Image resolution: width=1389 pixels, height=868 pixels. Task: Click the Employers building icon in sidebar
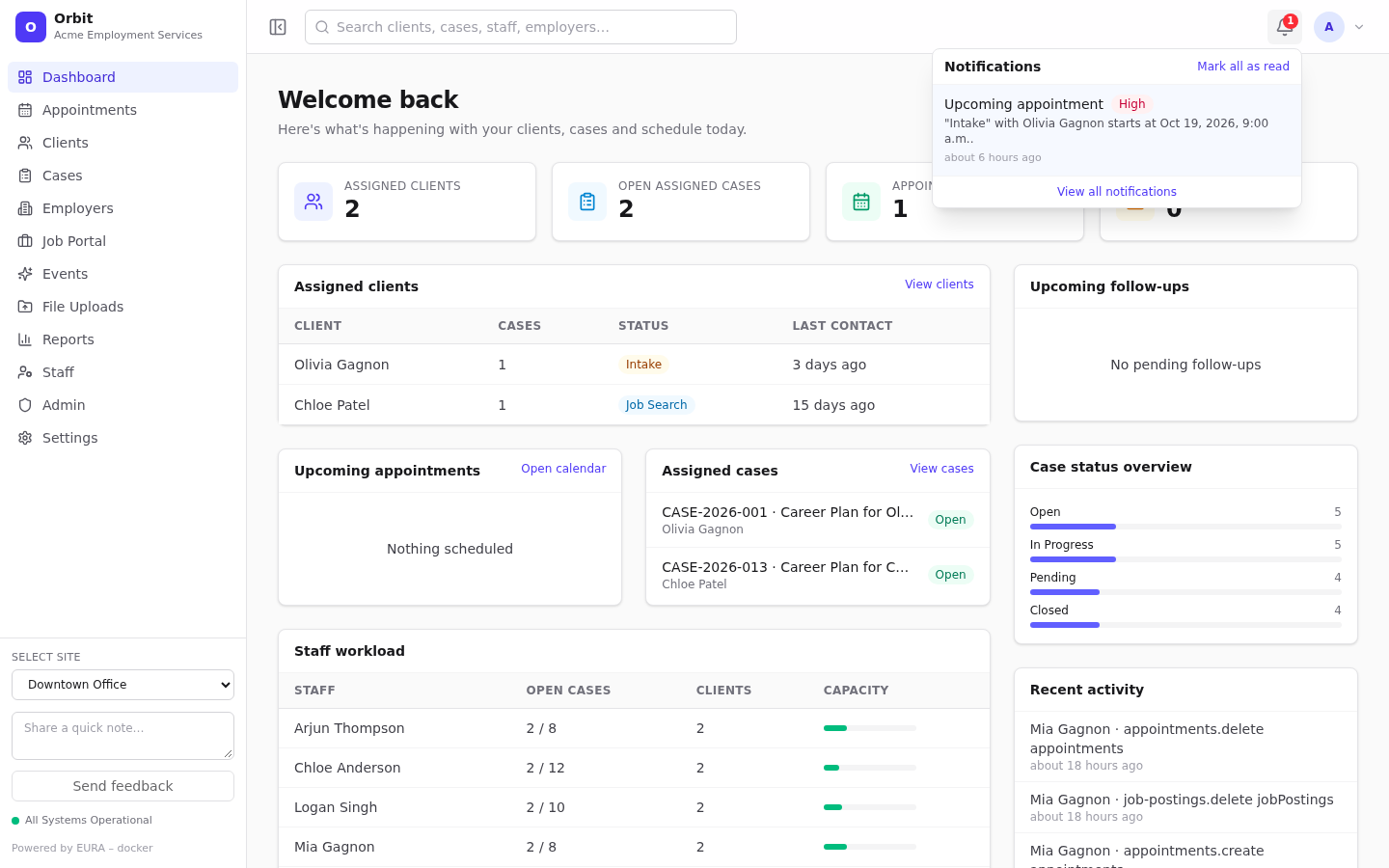[x=25, y=208]
